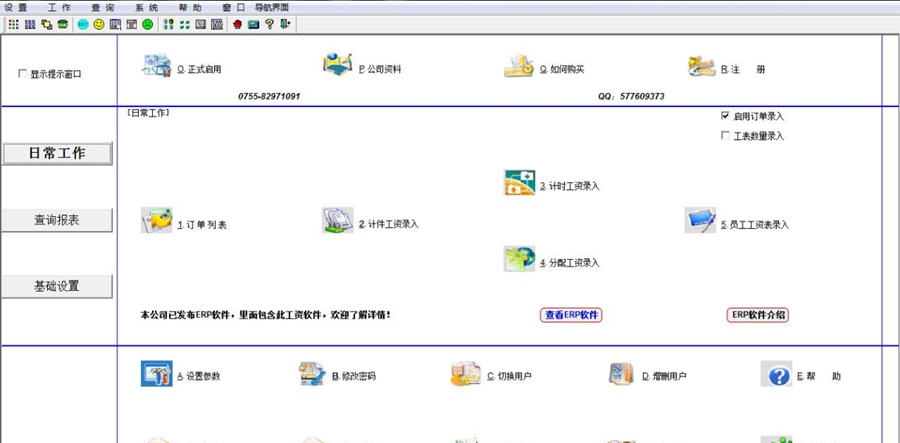The width and height of the screenshot is (900, 443).
Task: Click the colorful dots grid toolbar icon
Action: click(14, 24)
